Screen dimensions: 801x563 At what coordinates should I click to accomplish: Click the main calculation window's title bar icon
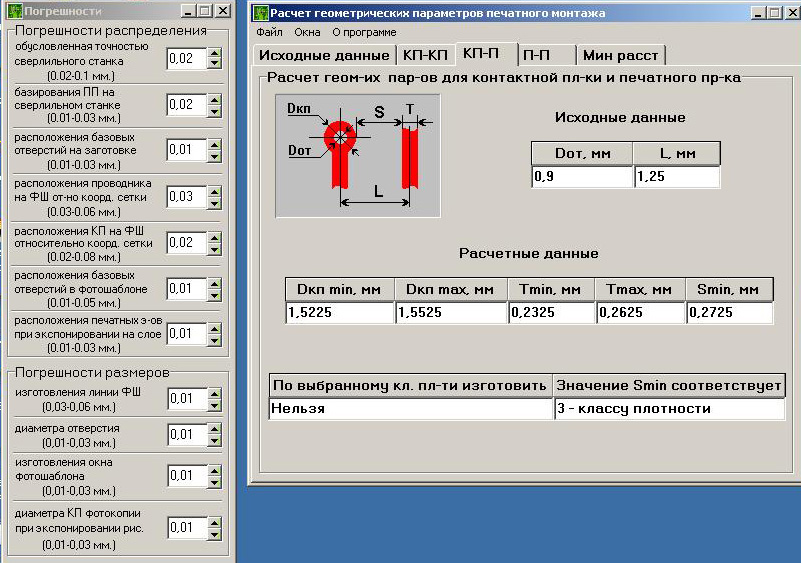261,13
